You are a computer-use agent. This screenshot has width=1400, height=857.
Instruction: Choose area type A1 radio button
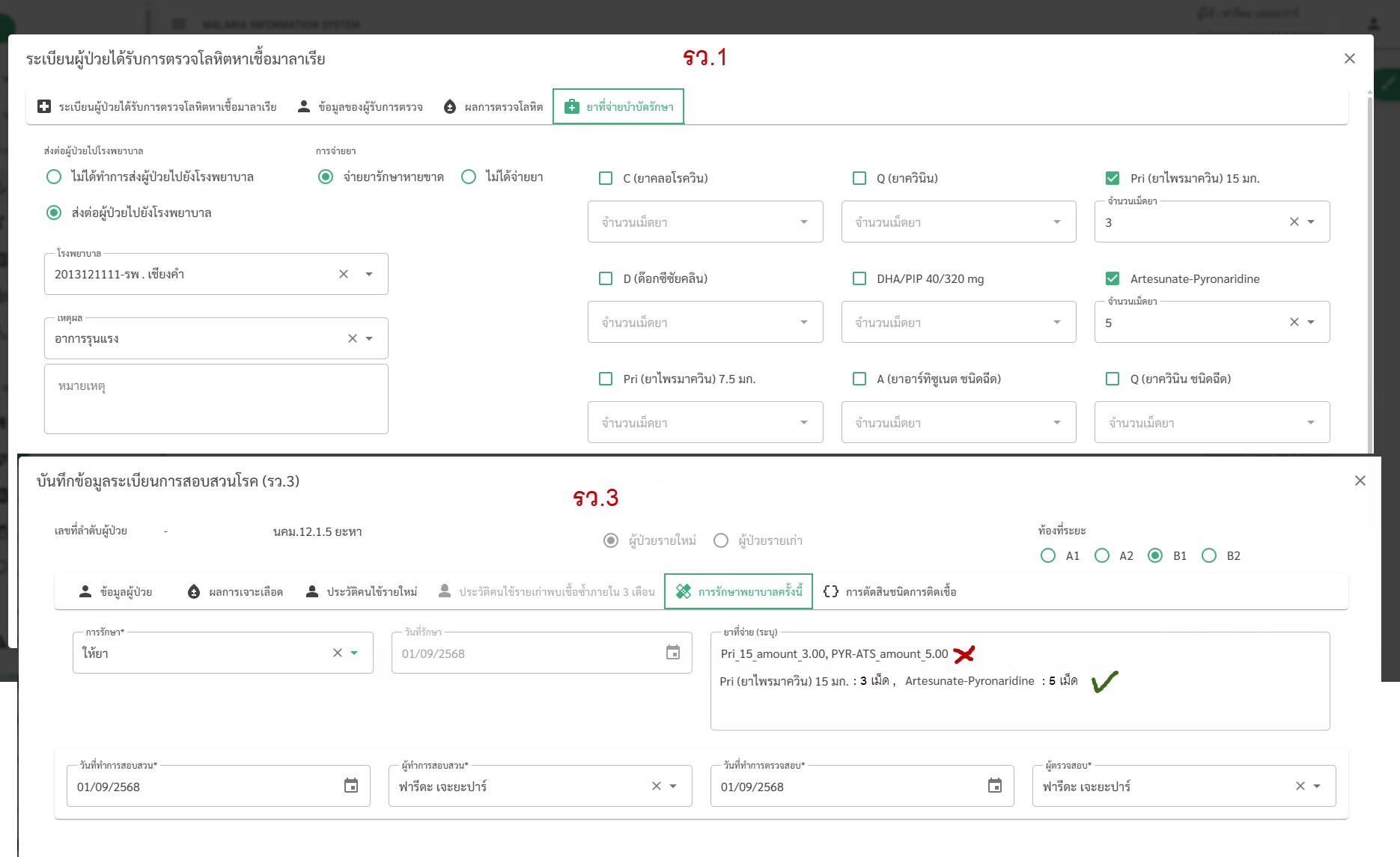[1048, 555]
